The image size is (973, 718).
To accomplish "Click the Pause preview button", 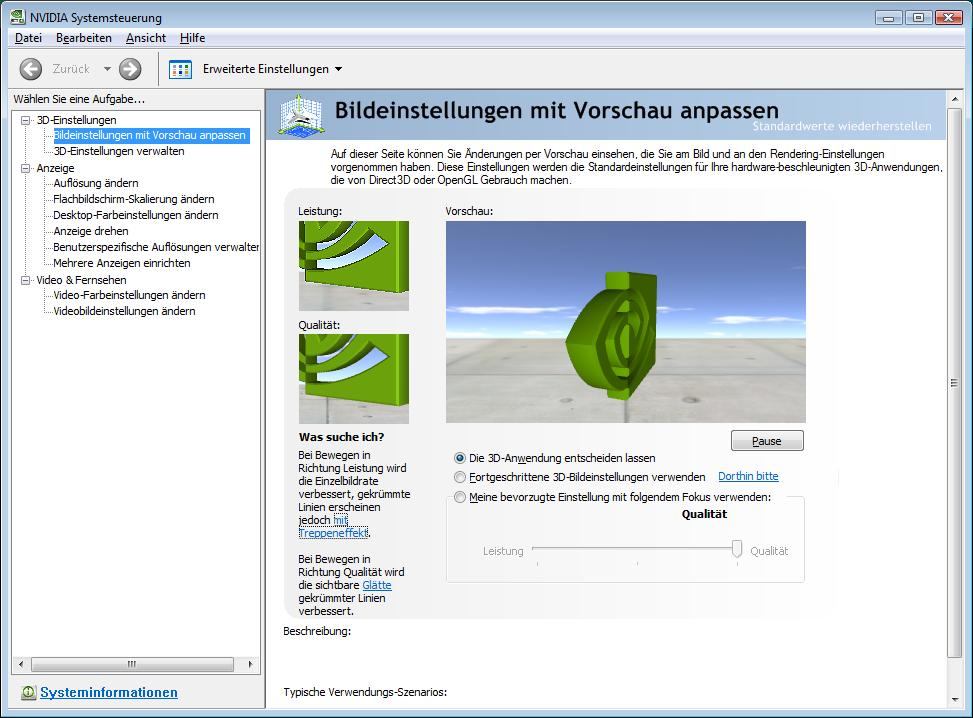I will (x=767, y=441).
